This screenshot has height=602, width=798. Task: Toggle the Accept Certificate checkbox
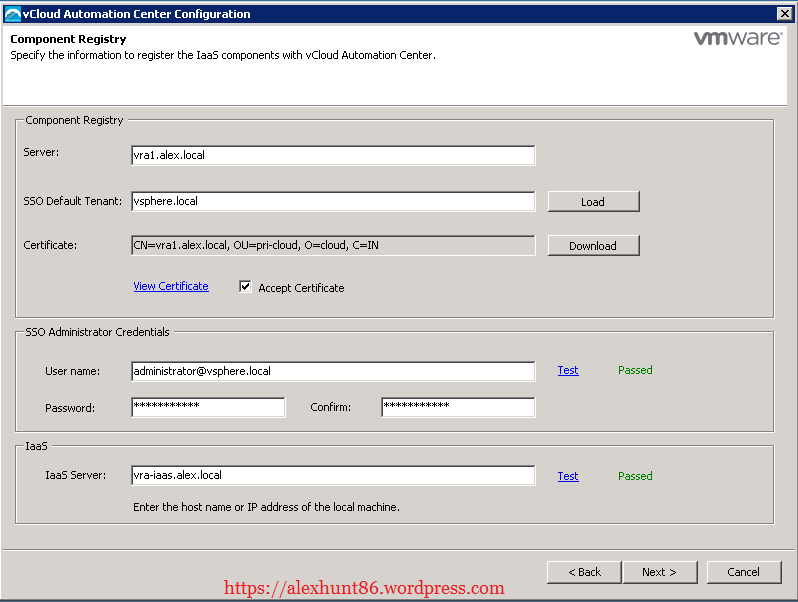[x=245, y=287]
